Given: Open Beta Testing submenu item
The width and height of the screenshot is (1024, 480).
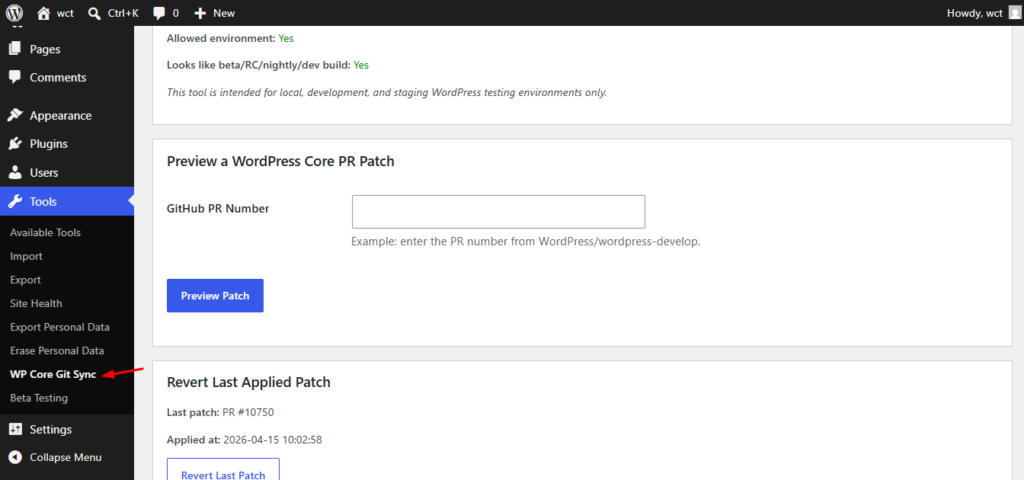Looking at the screenshot, I should 39,397.
